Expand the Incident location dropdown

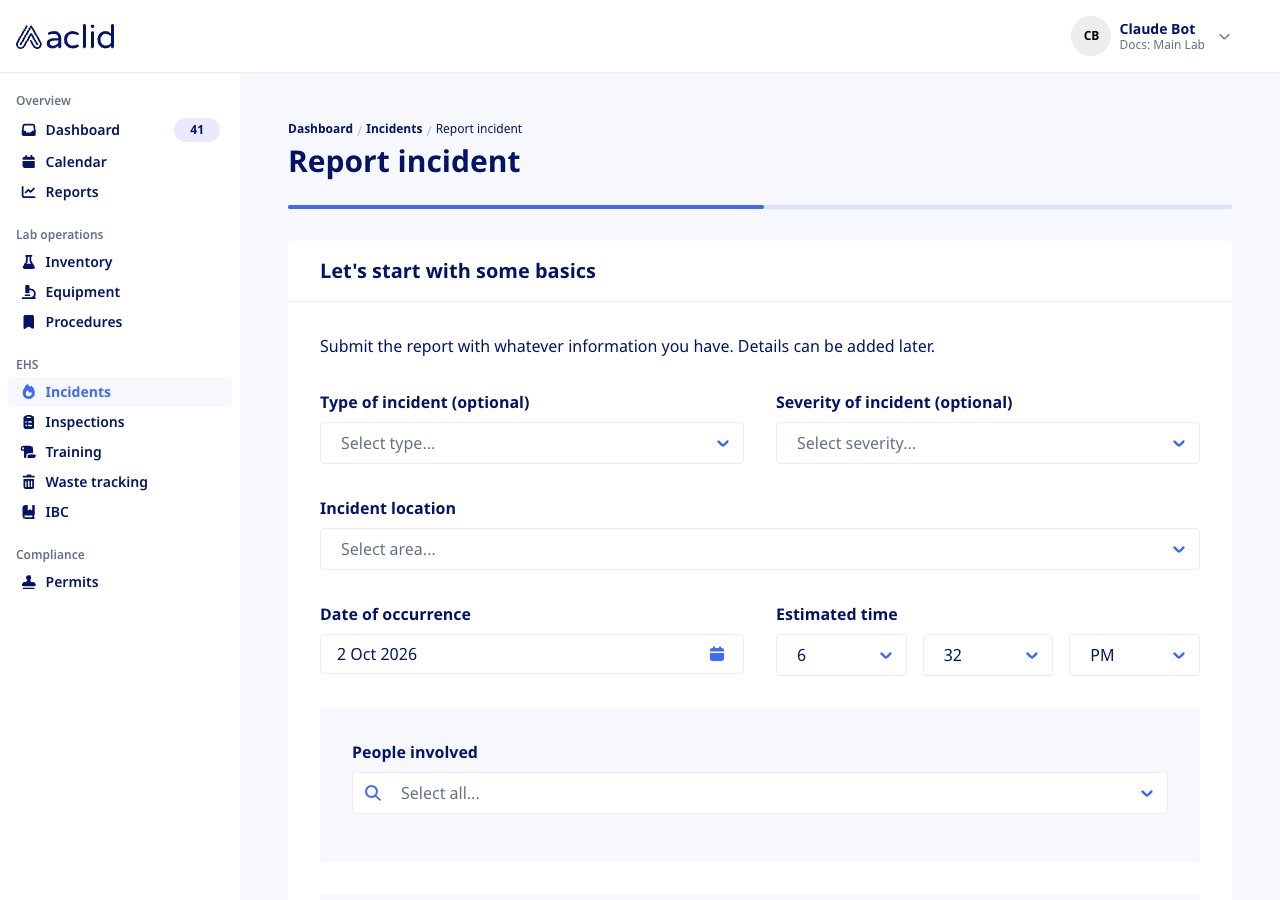(760, 549)
